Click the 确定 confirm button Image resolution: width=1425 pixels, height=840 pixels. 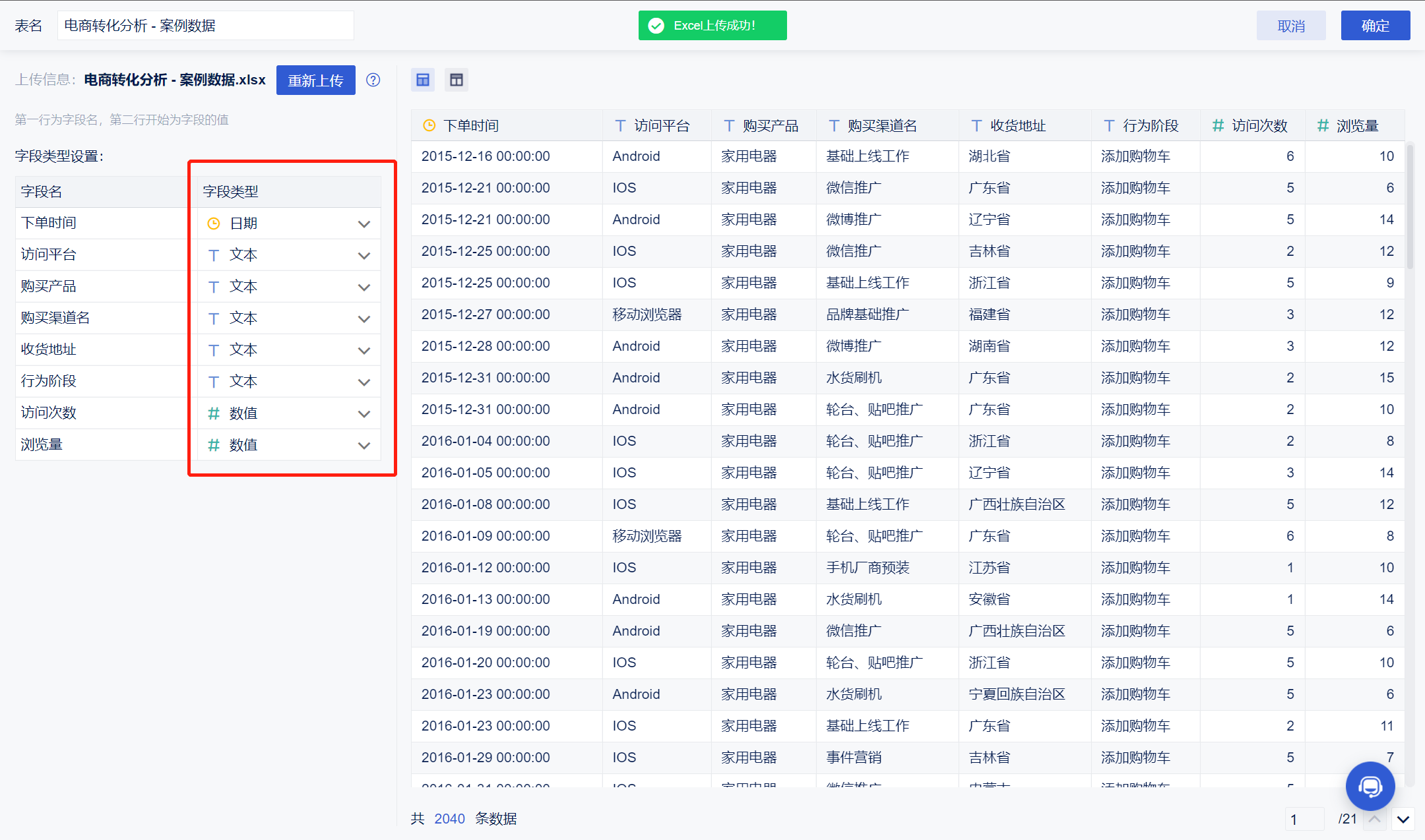[1375, 26]
